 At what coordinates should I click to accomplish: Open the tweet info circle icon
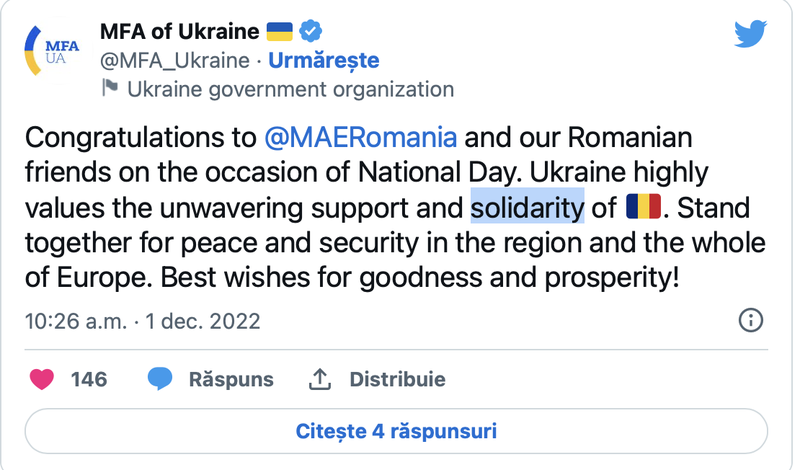pyautogui.click(x=750, y=321)
